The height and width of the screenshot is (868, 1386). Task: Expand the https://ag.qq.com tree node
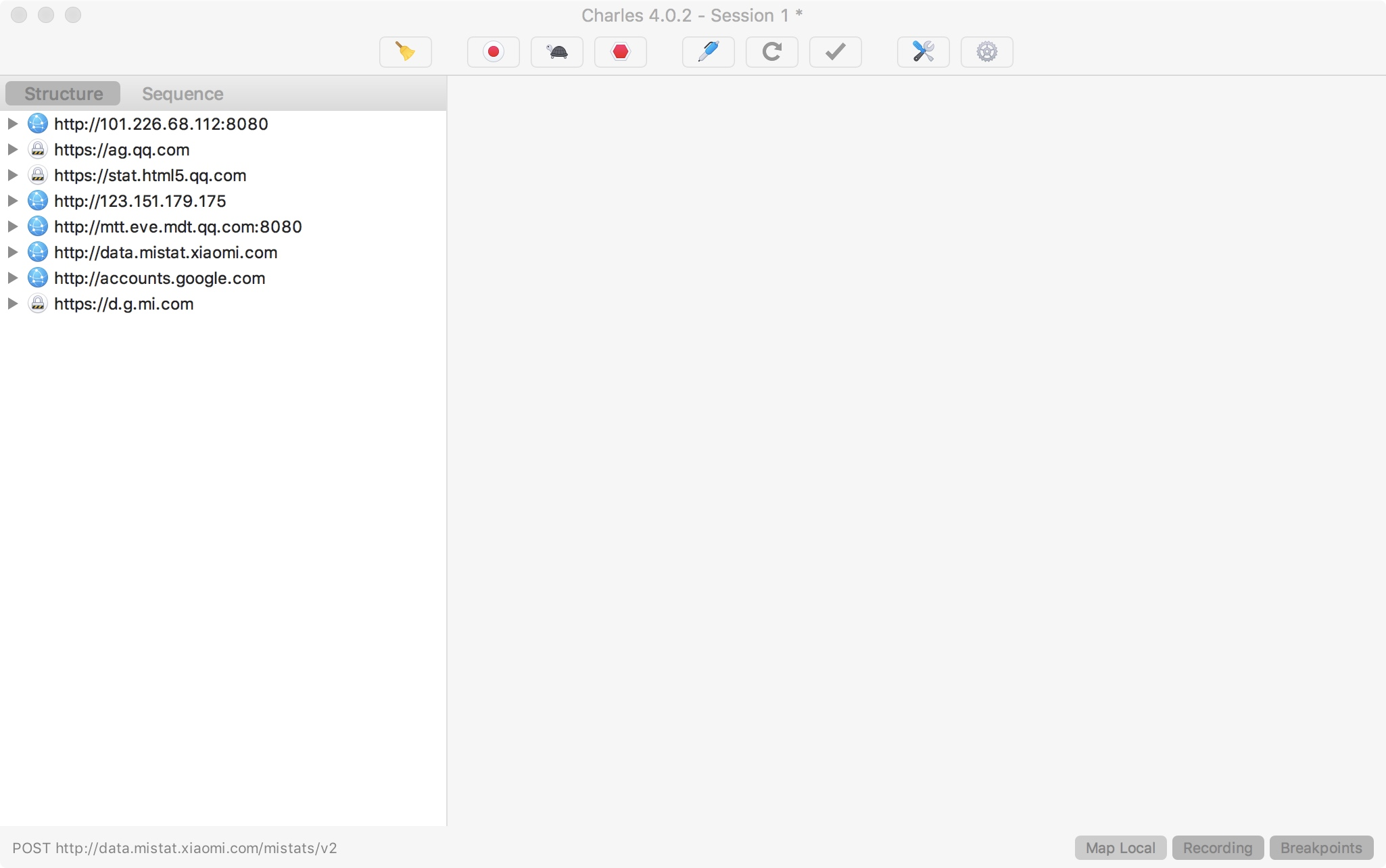point(12,149)
